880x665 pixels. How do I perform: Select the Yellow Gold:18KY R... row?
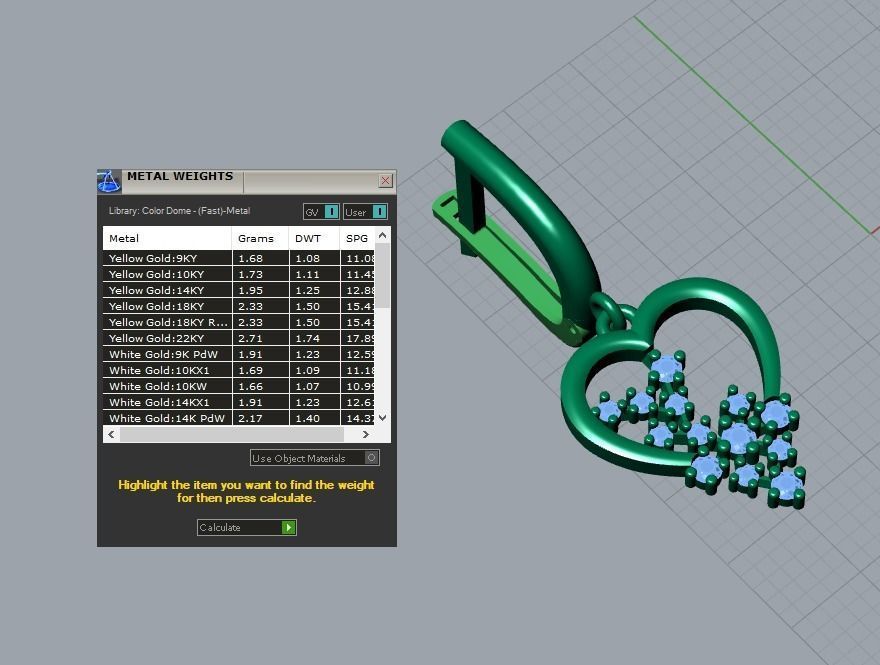click(x=239, y=322)
